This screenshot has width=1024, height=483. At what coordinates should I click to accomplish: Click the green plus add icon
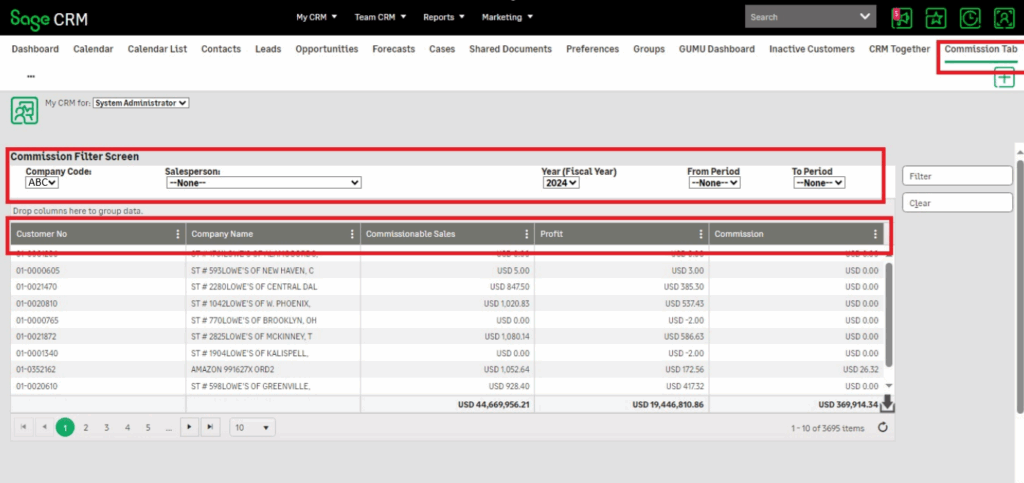point(1004,79)
